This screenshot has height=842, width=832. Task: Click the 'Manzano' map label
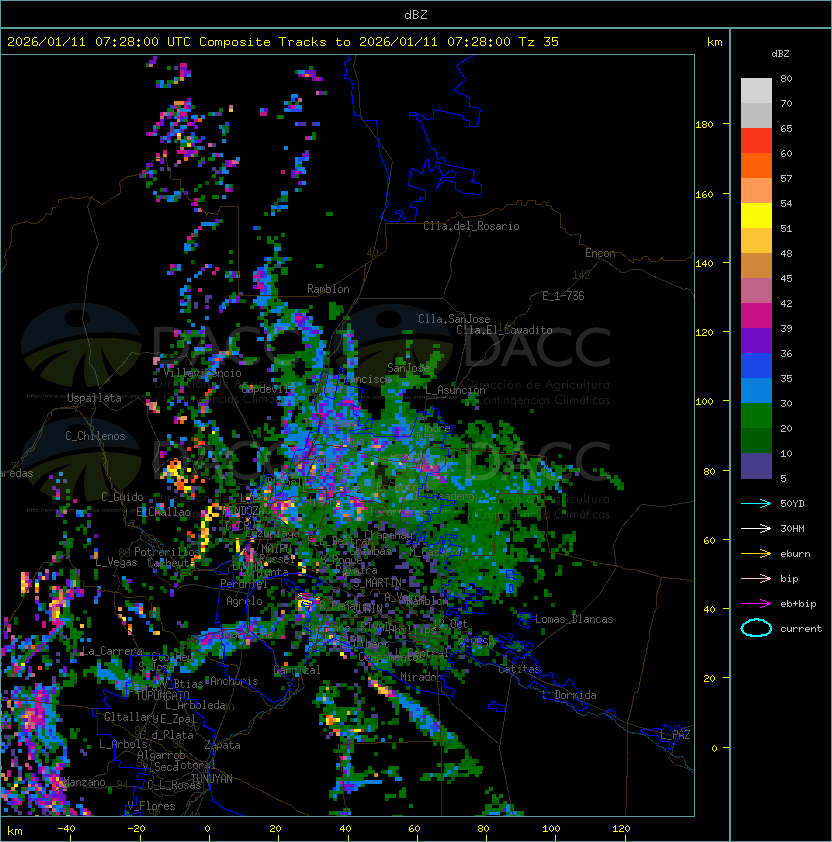84,782
